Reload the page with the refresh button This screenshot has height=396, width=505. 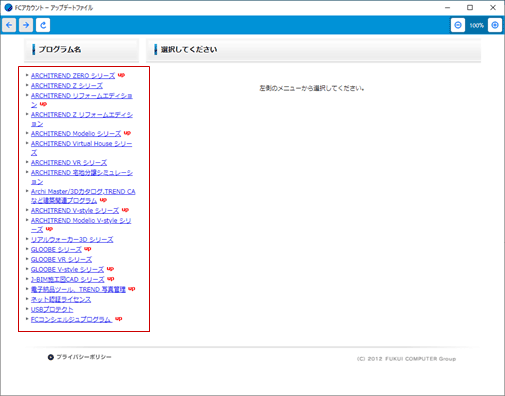click(43, 25)
